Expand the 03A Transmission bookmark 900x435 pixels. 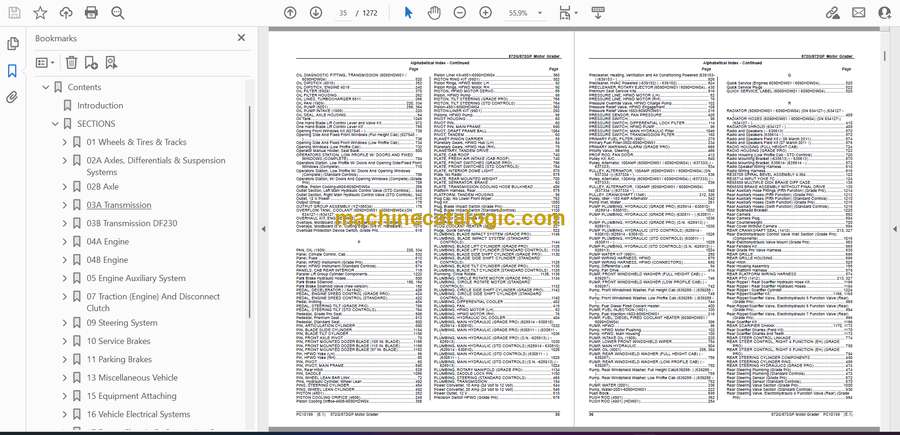pyautogui.click(x=64, y=205)
